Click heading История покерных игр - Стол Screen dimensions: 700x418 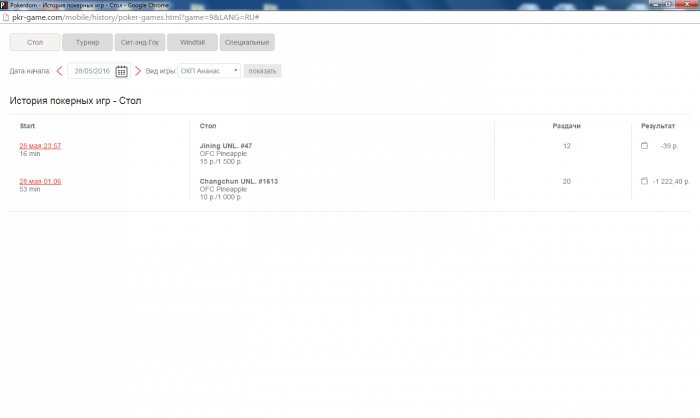tap(75, 101)
